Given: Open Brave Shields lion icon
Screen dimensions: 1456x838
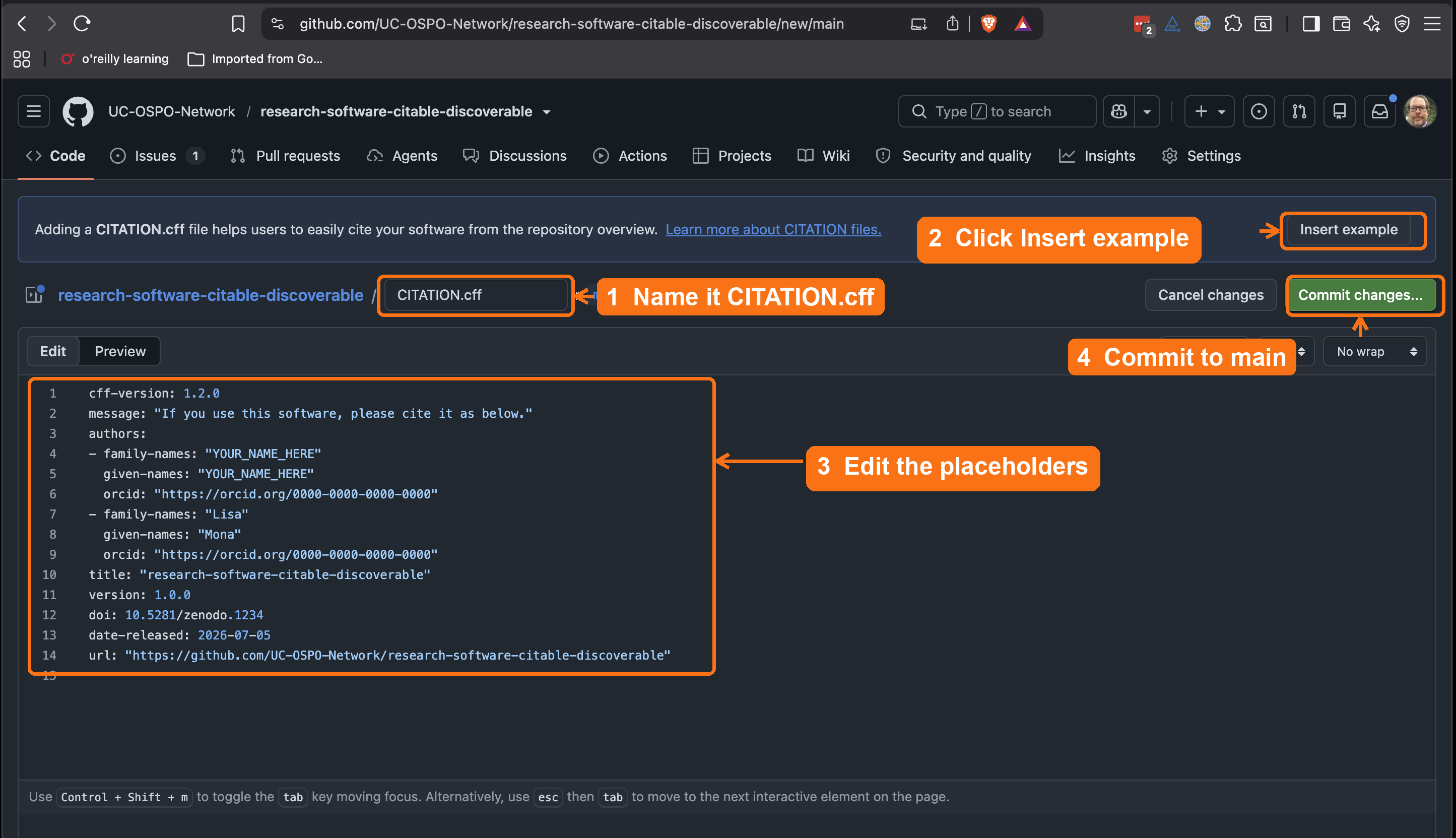Looking at the screenshot, I should pyautogui.click(x=988, y=24).
